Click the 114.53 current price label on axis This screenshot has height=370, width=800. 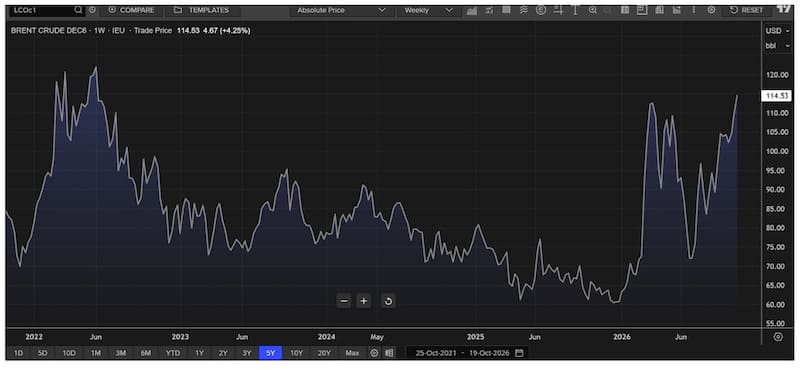click(x=777, y=96)
